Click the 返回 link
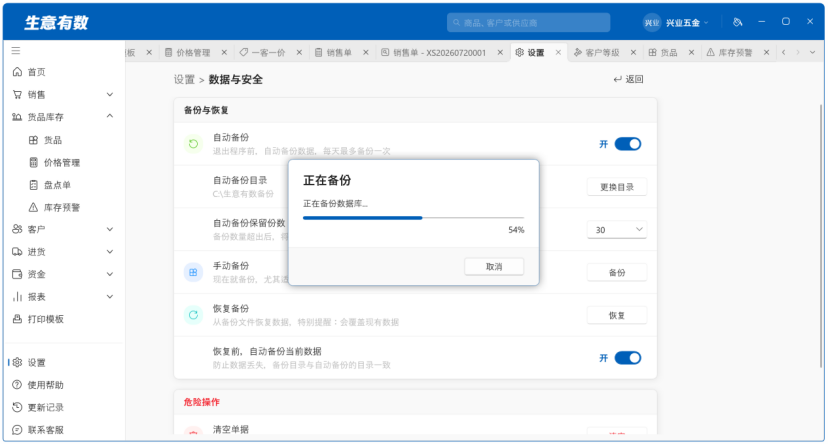This screenshot has height=444, width=828. 628,79
